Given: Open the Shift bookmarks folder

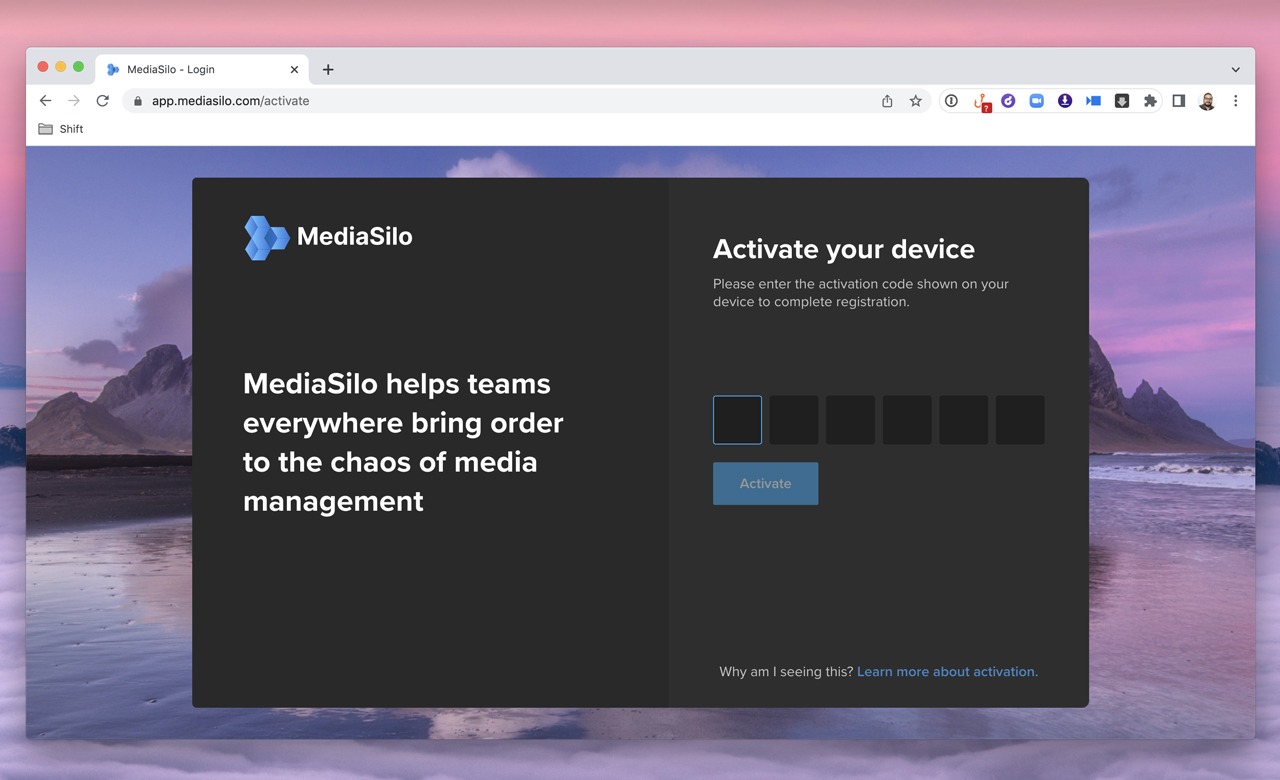Looking at the screenshot, I should click(60, 128).
